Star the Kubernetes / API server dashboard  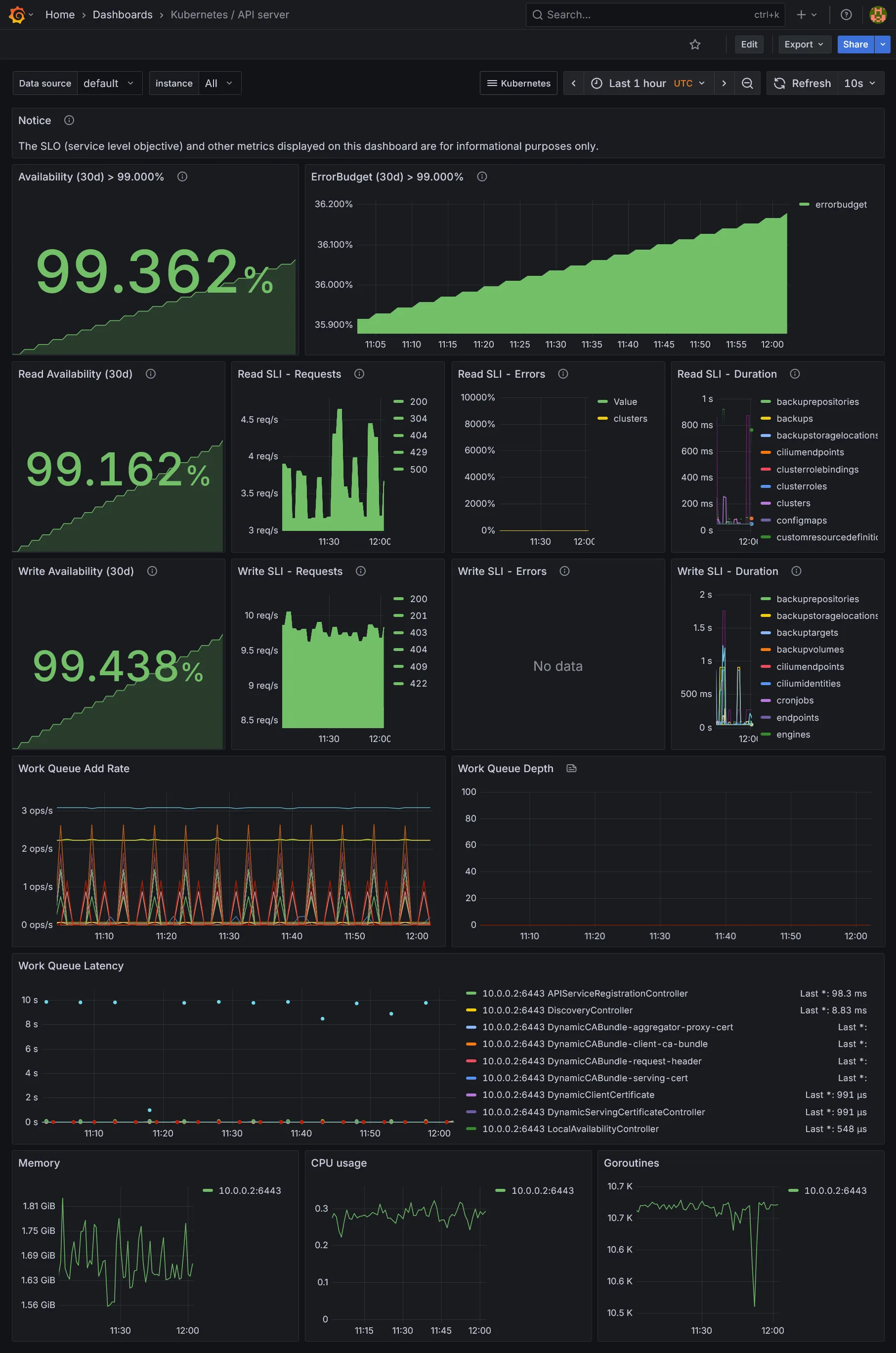(x=695, y=44)
